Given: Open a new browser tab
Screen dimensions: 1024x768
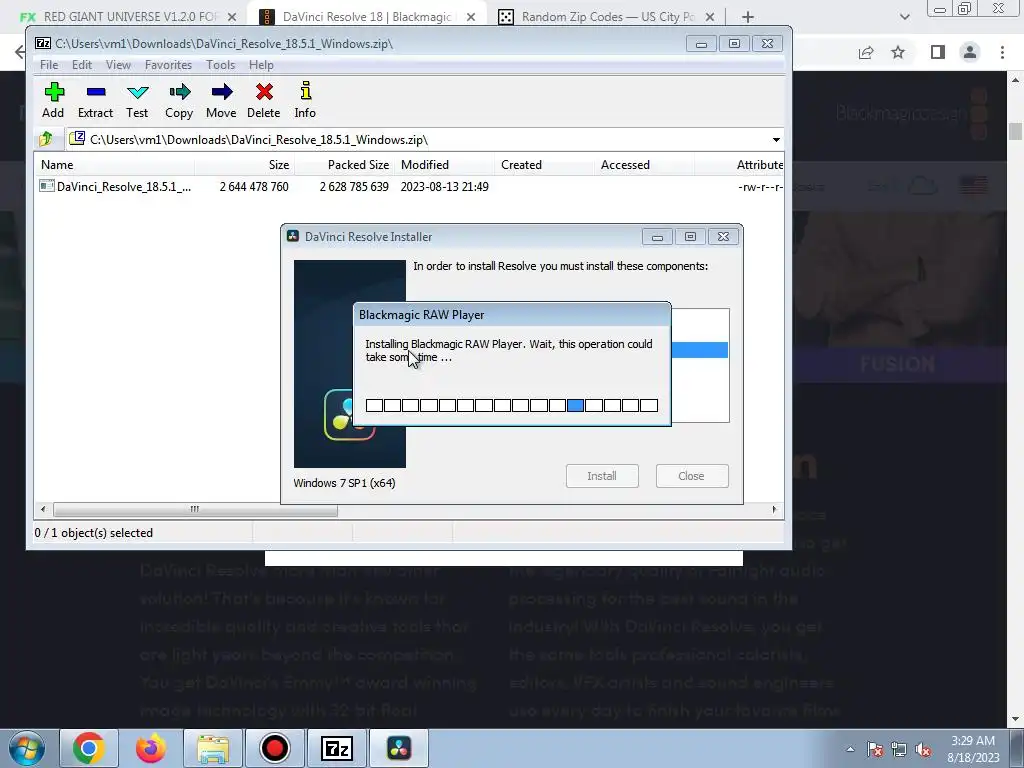Looking at the screenshot, I should tap(748, 17).
